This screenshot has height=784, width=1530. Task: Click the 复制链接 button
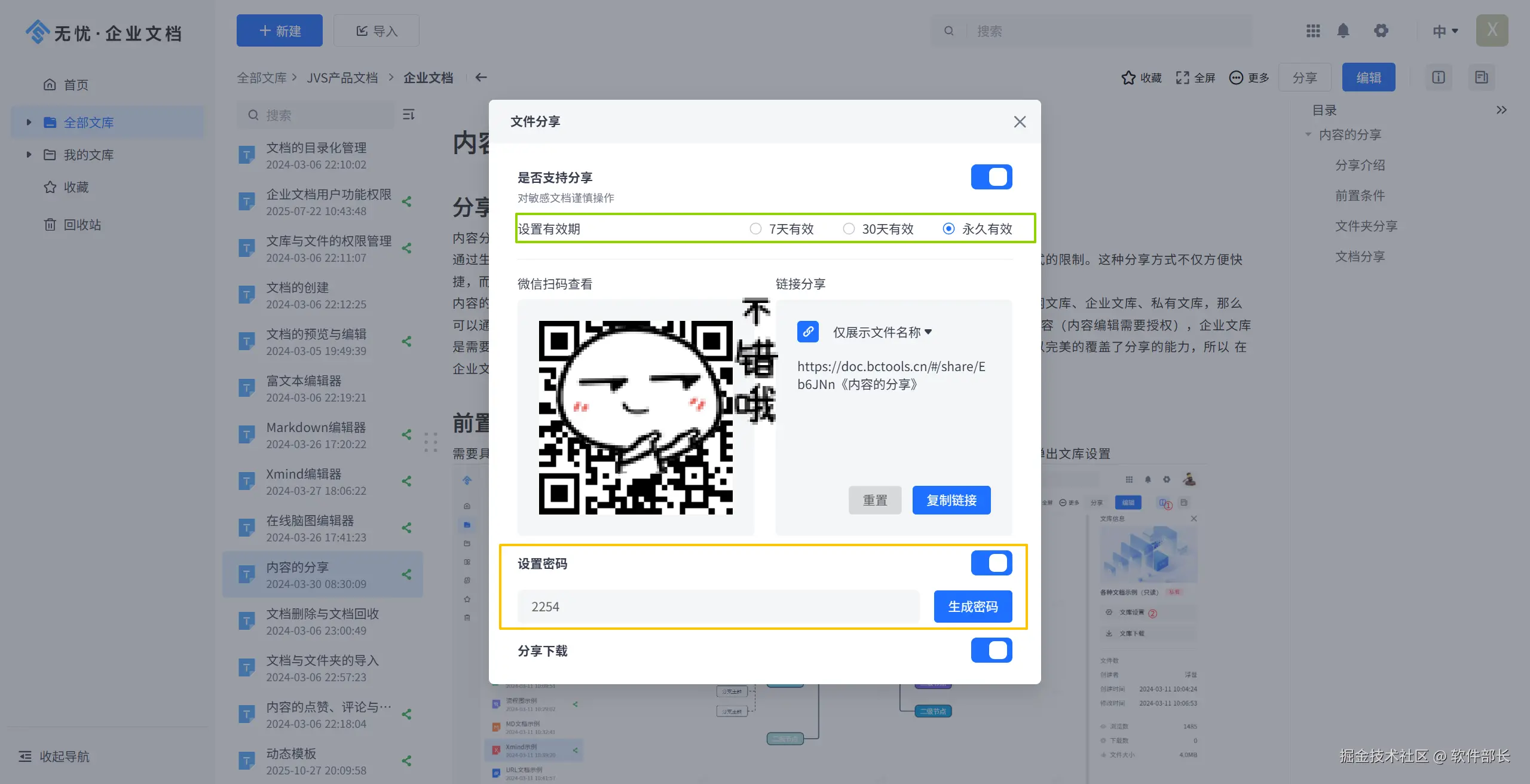[x=951, y=500]
